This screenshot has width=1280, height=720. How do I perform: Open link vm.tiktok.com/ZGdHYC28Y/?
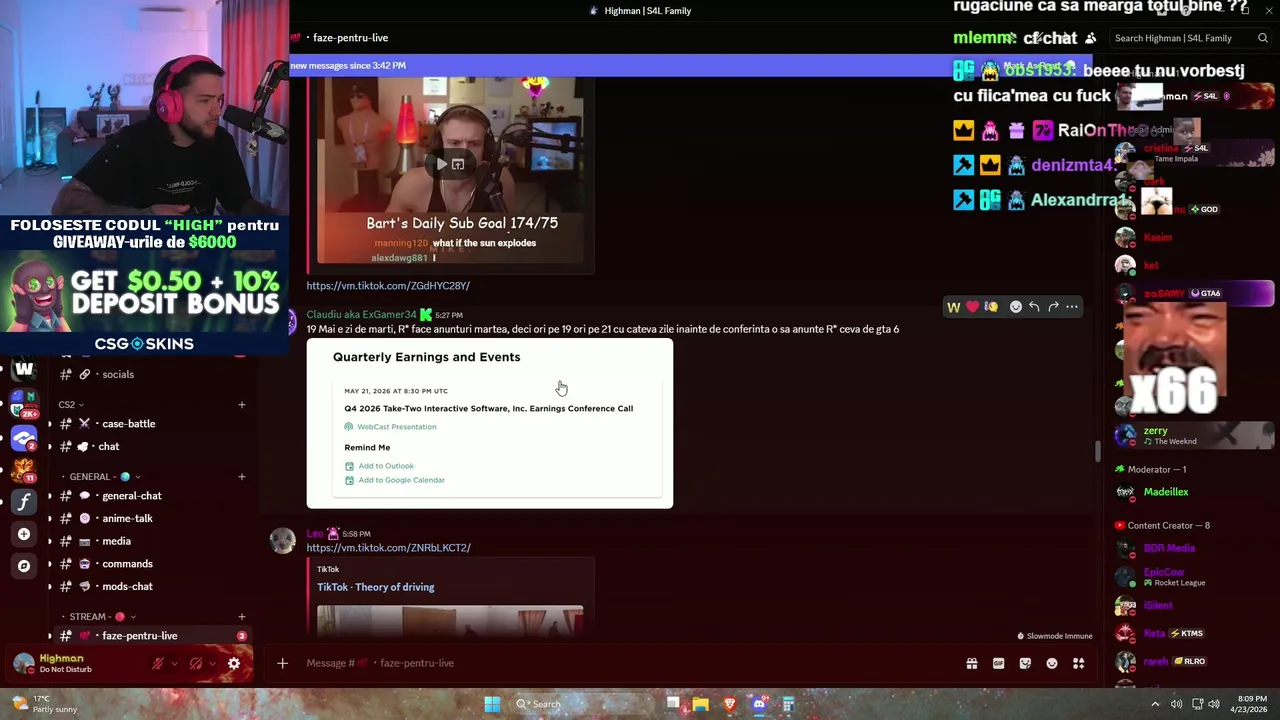pyautogui.click(x=388, y=286)
